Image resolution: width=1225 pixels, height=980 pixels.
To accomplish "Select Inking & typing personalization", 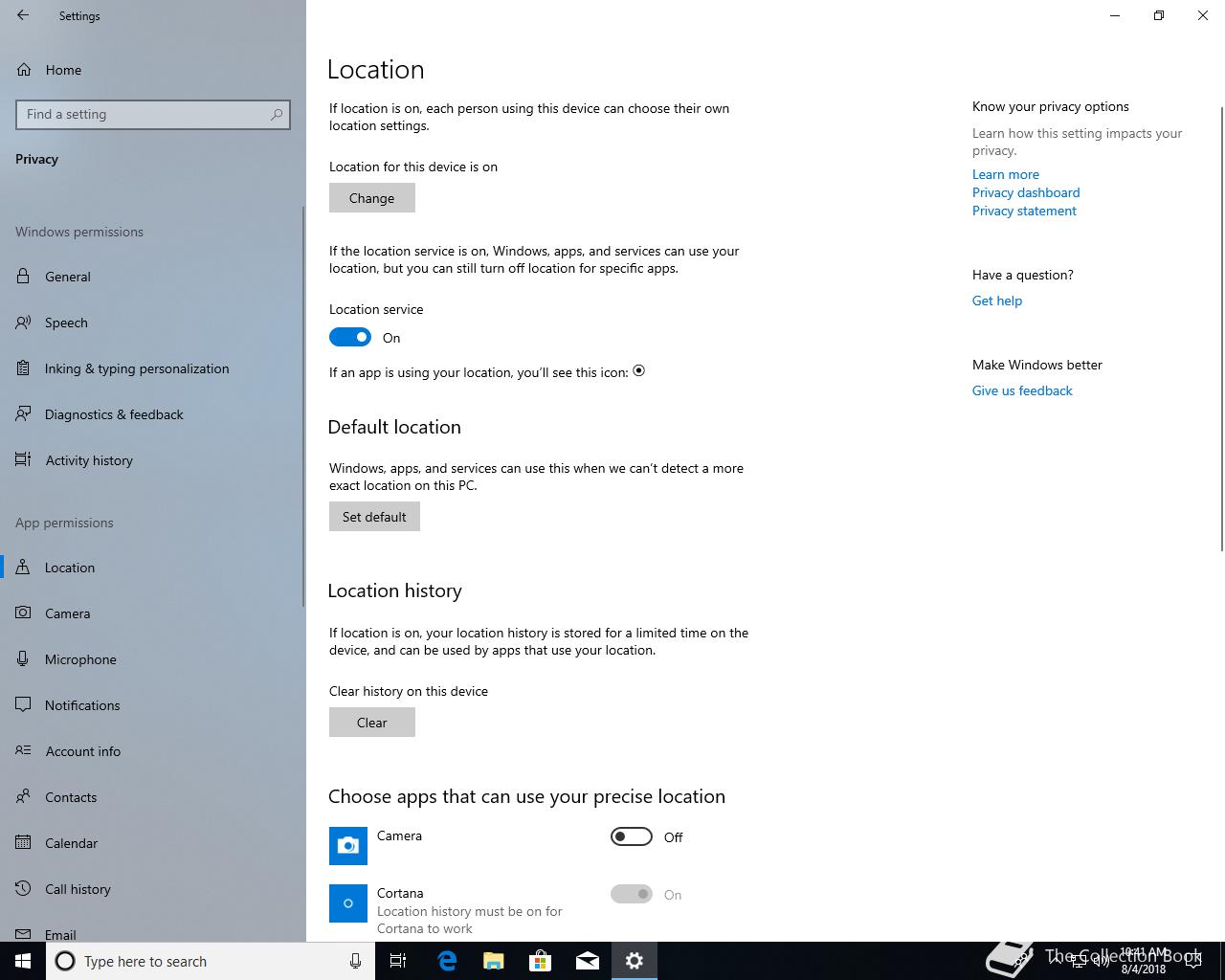I will coord(152,368).
